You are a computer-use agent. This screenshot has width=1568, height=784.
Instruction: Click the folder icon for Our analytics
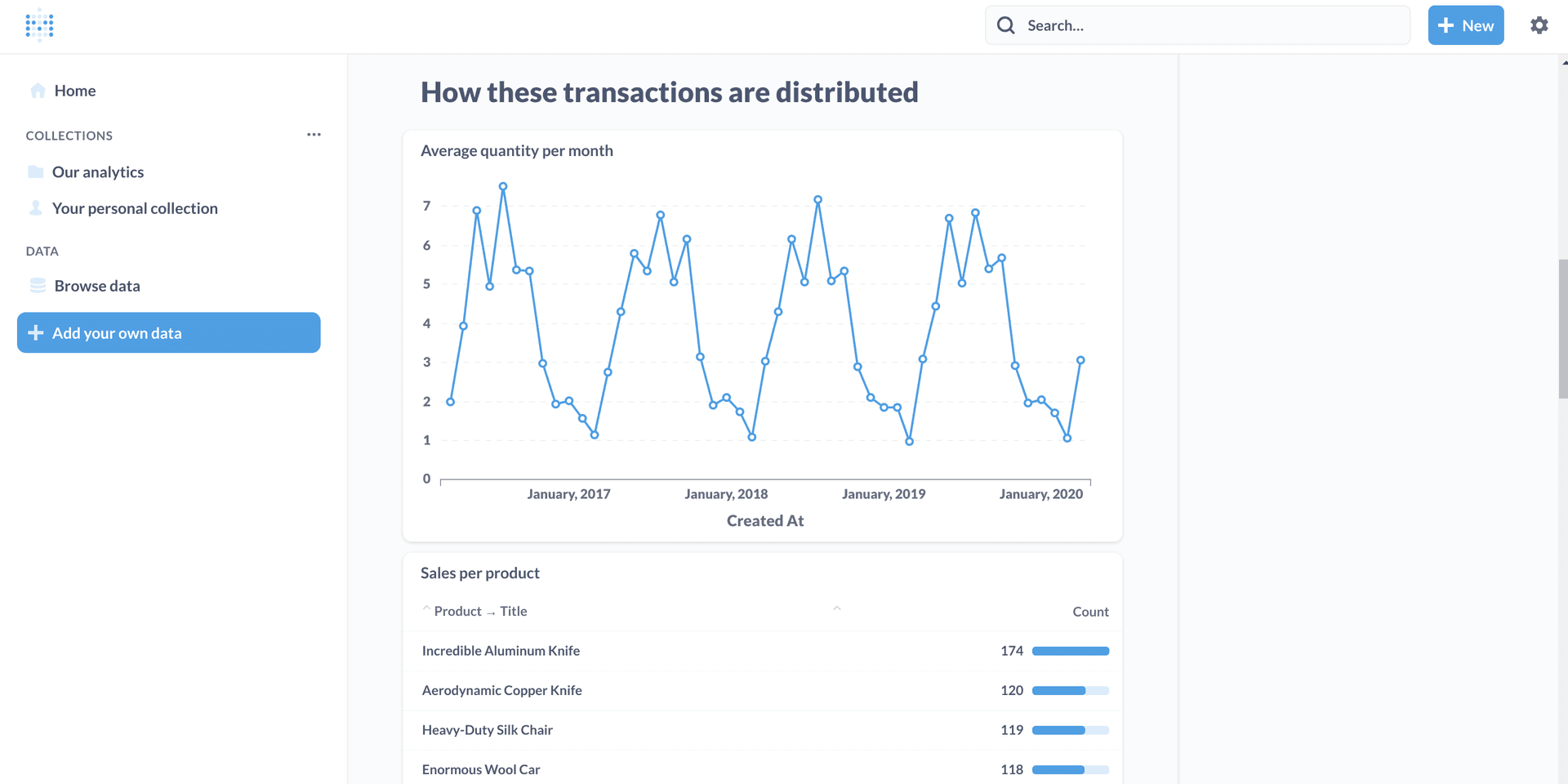(x=35, y=171)
